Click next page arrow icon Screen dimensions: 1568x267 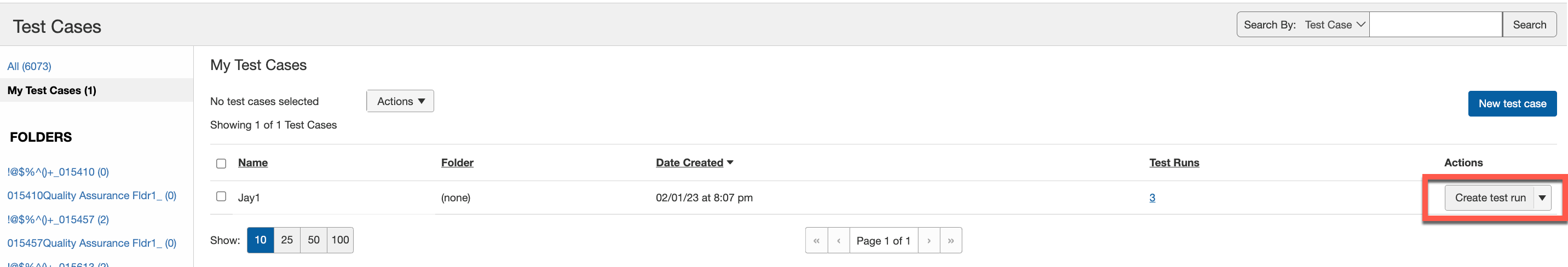coord(929,241)
